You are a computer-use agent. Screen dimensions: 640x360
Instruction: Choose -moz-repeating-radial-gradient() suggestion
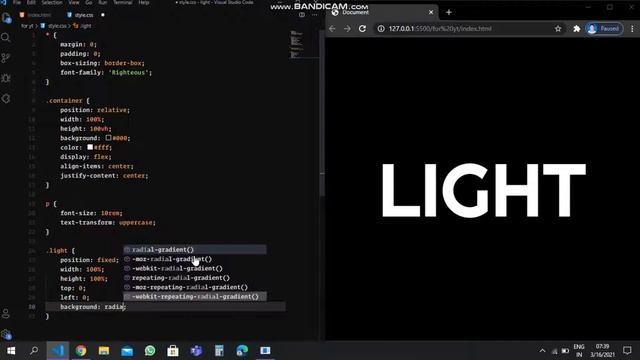click(x=195, y=287)
